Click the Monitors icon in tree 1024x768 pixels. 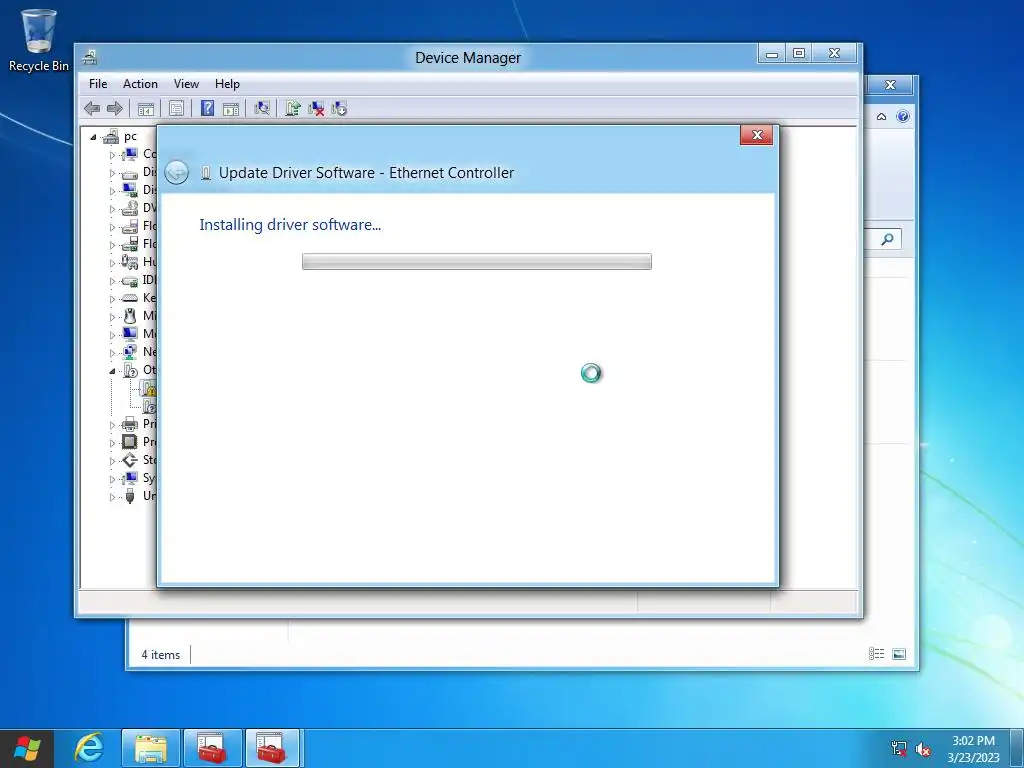tap(129, 334)
